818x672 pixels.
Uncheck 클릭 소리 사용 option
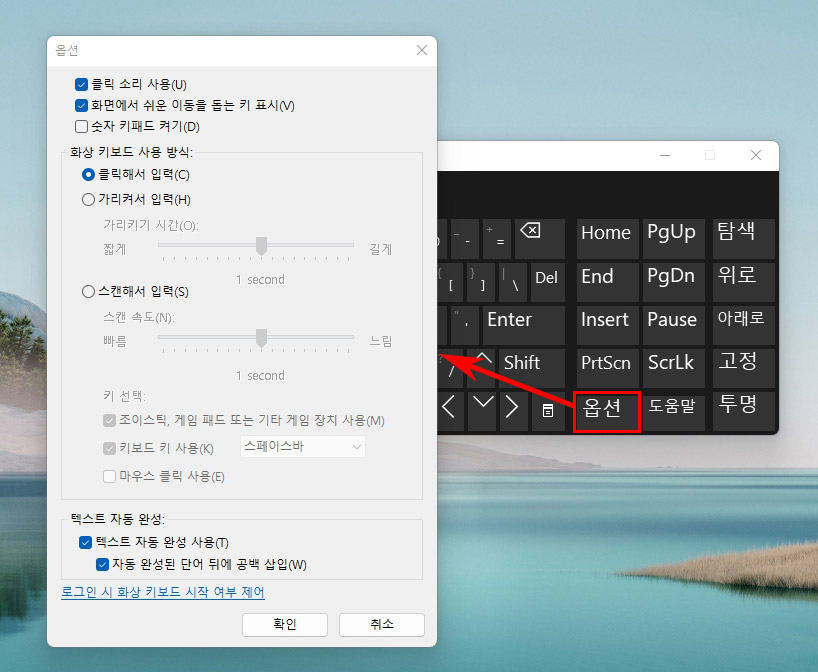point(79,84)
